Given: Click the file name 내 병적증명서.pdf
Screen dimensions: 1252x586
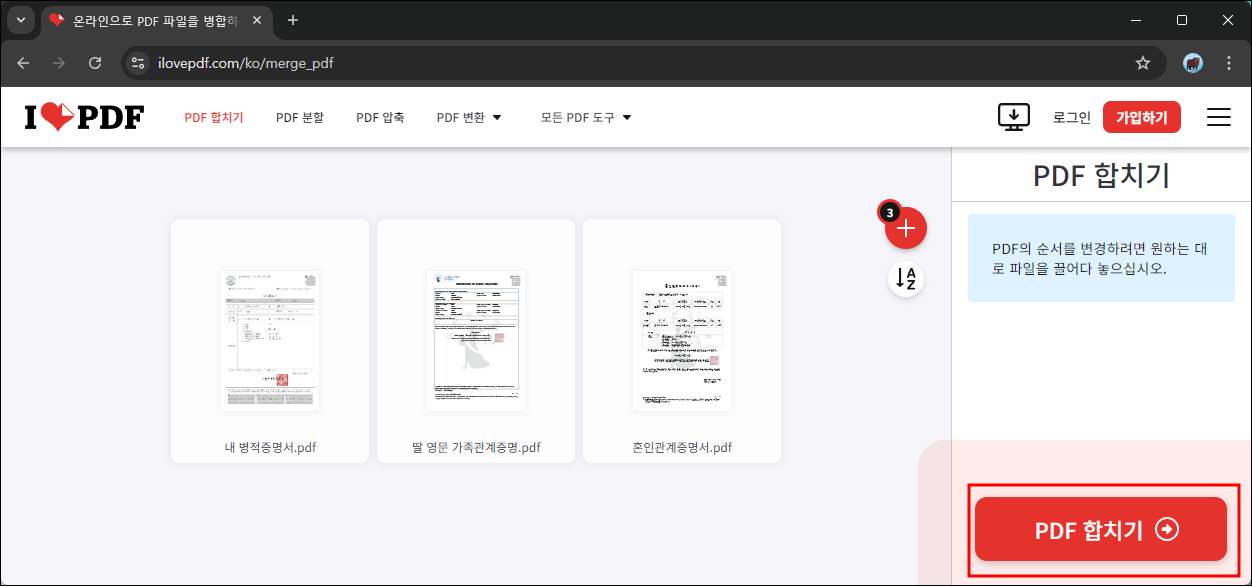Looking at the screenshot, I should click(x=270, y=447).
